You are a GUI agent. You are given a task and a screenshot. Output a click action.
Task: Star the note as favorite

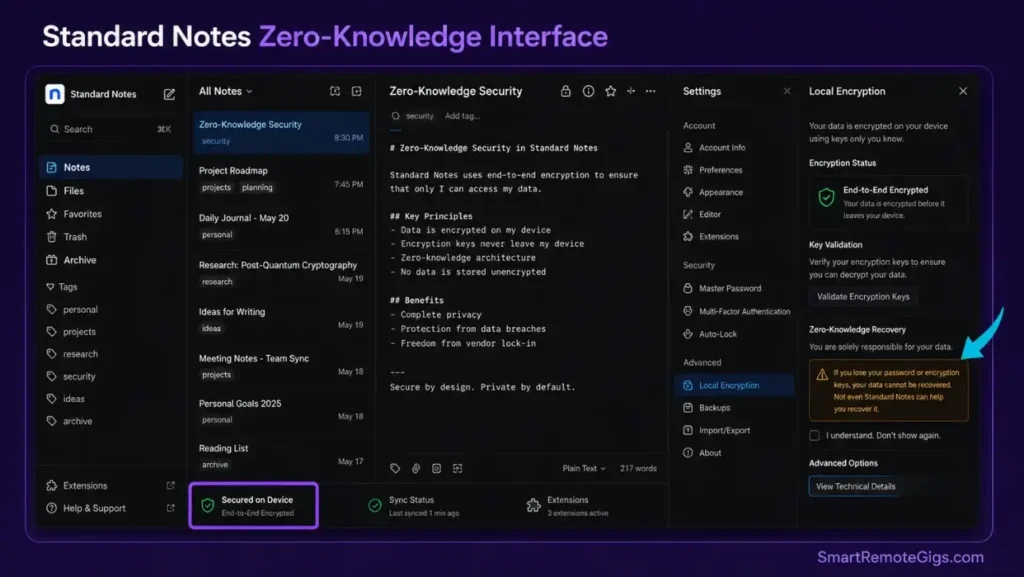click(x=611, y=91)
